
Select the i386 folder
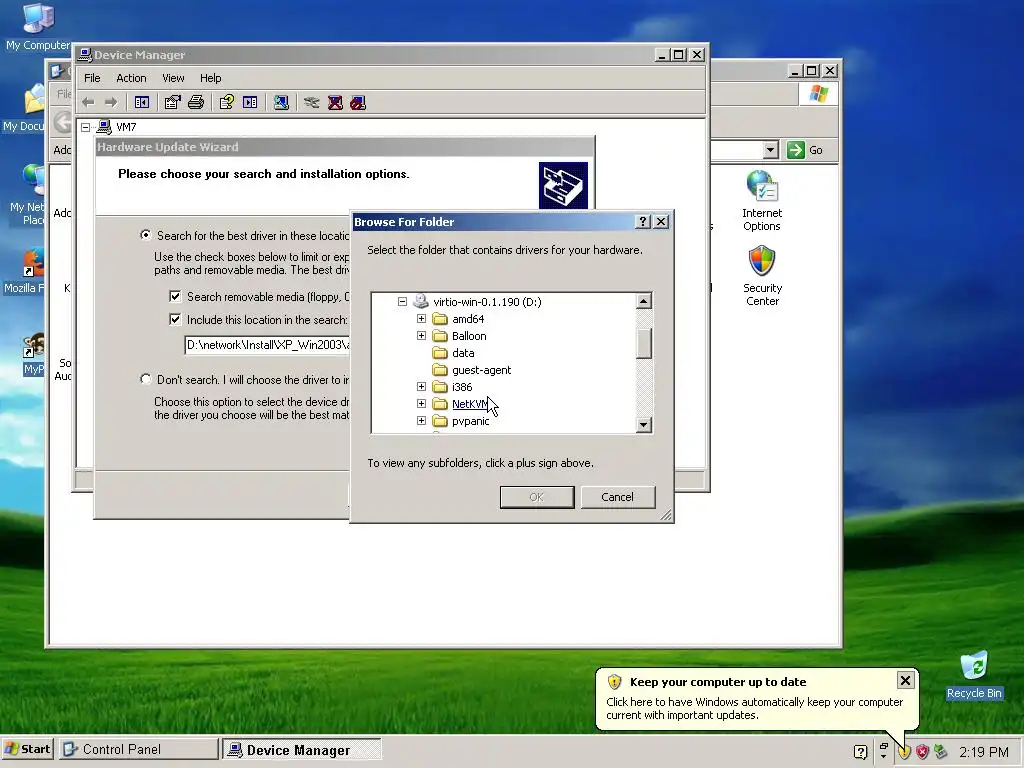point(462,387)
